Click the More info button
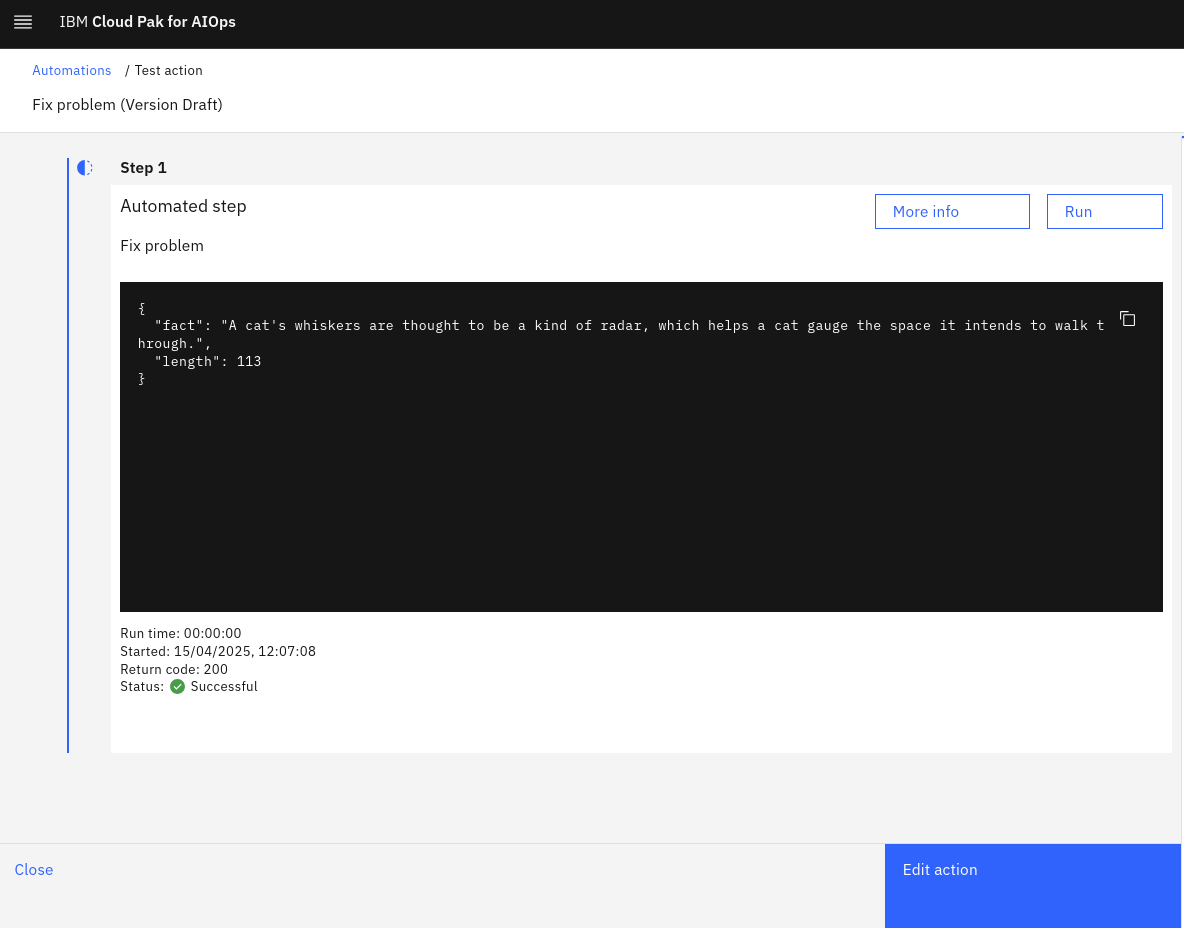The height and width of the screenshot is (928, 1184). tap(952, 211)
